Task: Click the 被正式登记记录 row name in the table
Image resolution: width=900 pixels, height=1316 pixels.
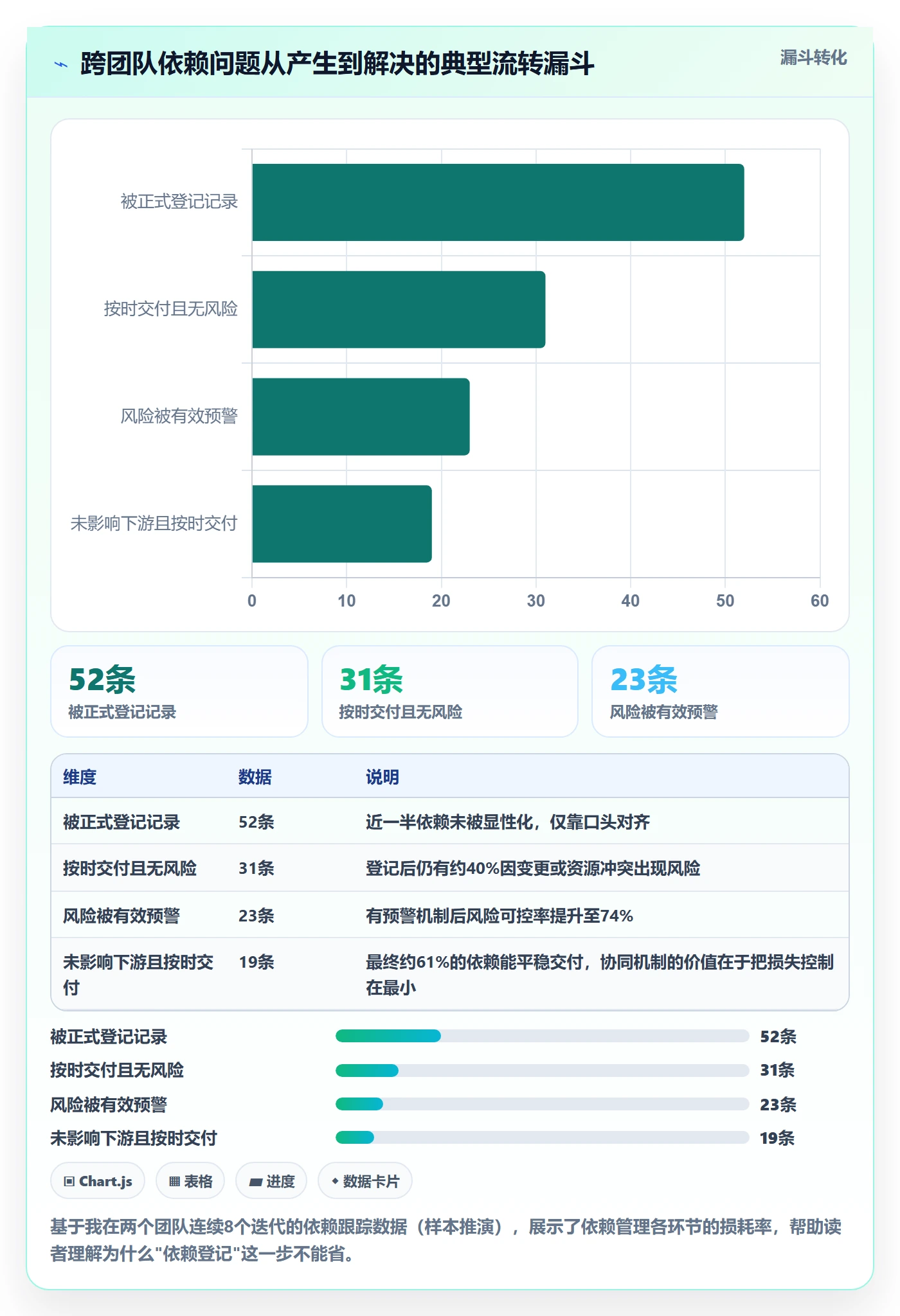Action: coord(122,822)
